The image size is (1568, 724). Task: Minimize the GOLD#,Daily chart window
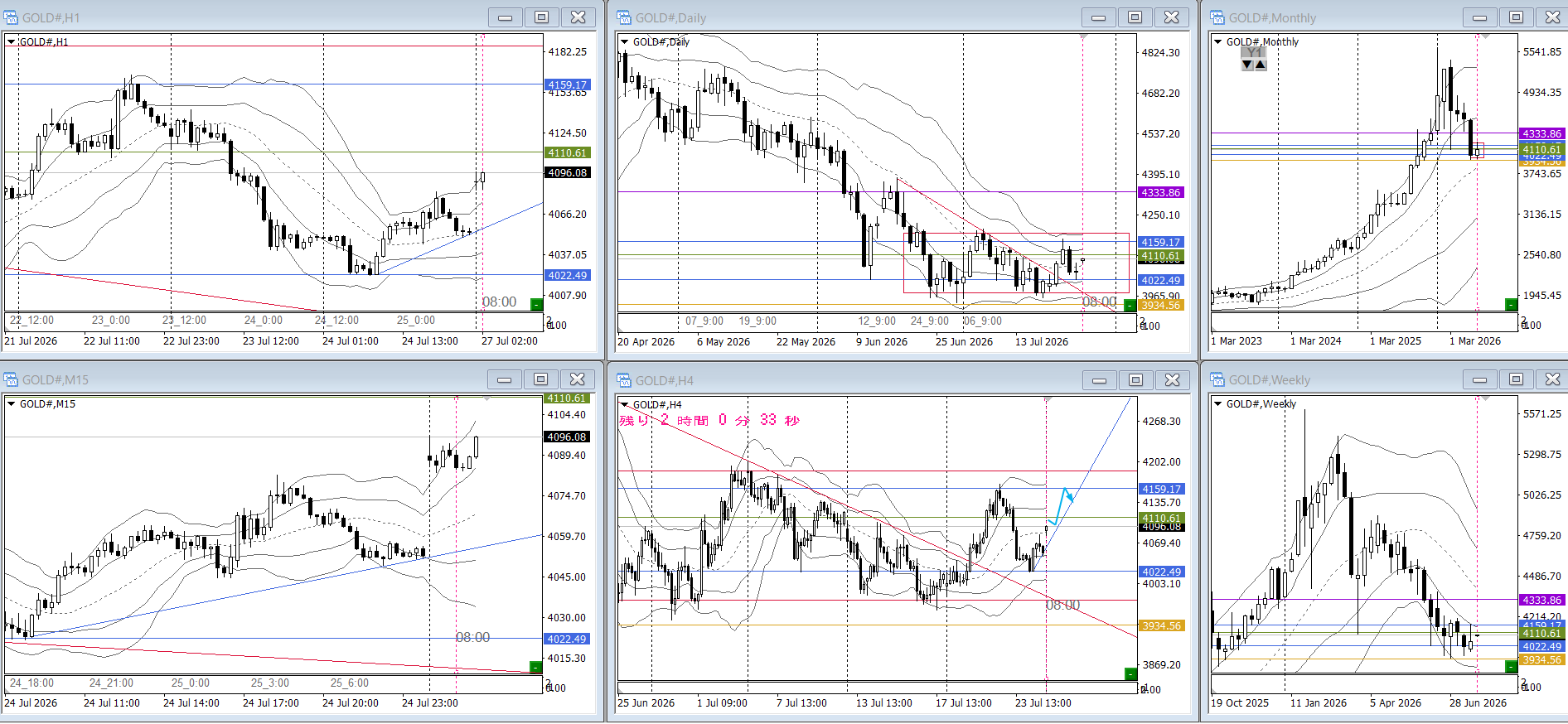click(x=1098, y=17)
